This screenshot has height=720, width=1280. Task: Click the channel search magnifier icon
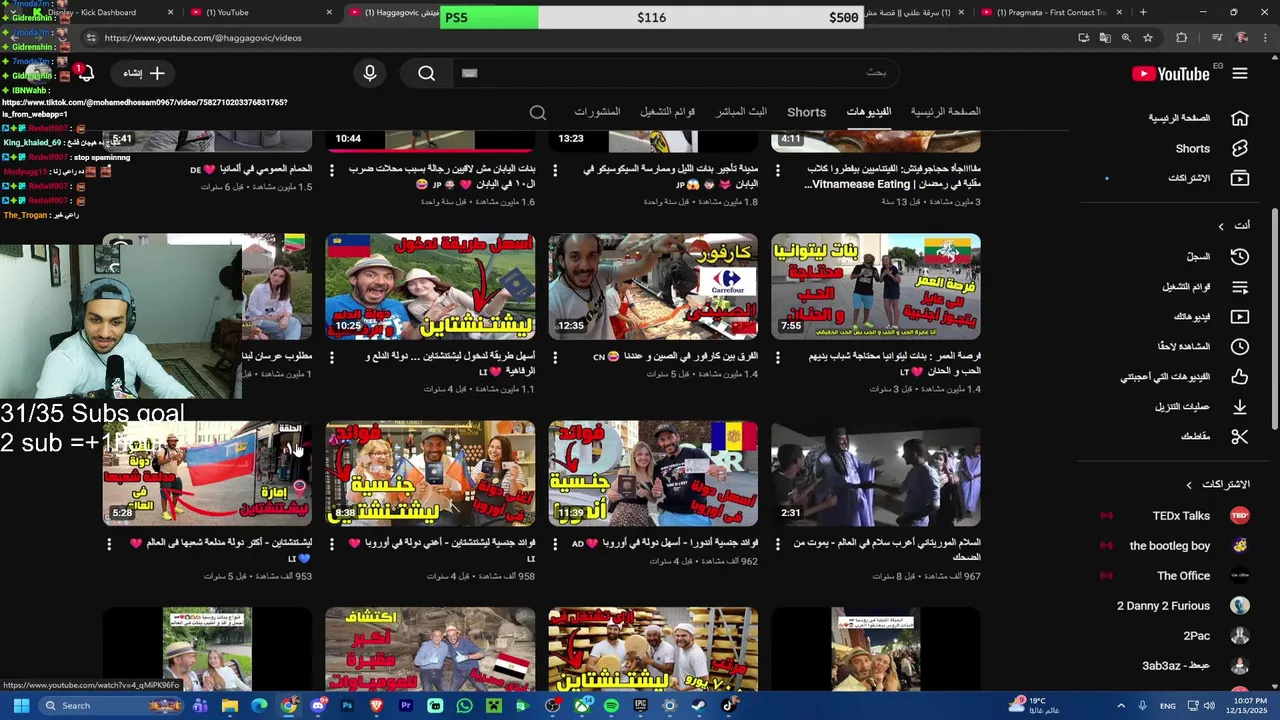pyautogui.click(x=538, y=112)
